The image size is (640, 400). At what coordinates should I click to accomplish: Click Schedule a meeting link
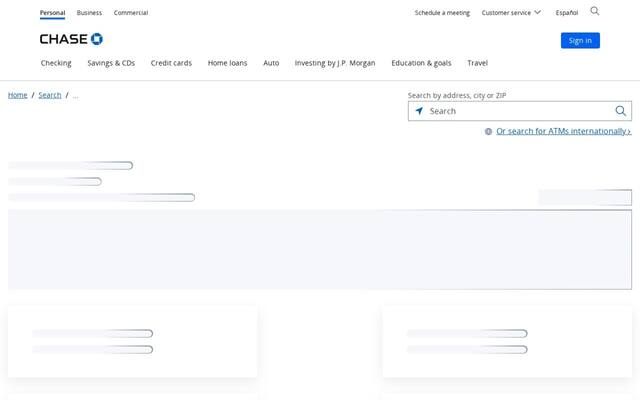(442, 13)
